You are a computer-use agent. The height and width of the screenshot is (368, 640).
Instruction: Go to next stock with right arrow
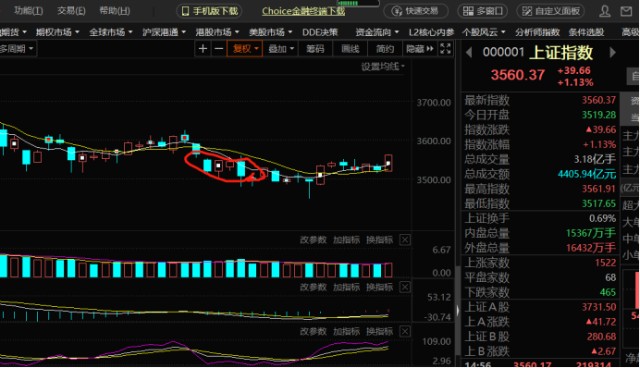point(612,52)
